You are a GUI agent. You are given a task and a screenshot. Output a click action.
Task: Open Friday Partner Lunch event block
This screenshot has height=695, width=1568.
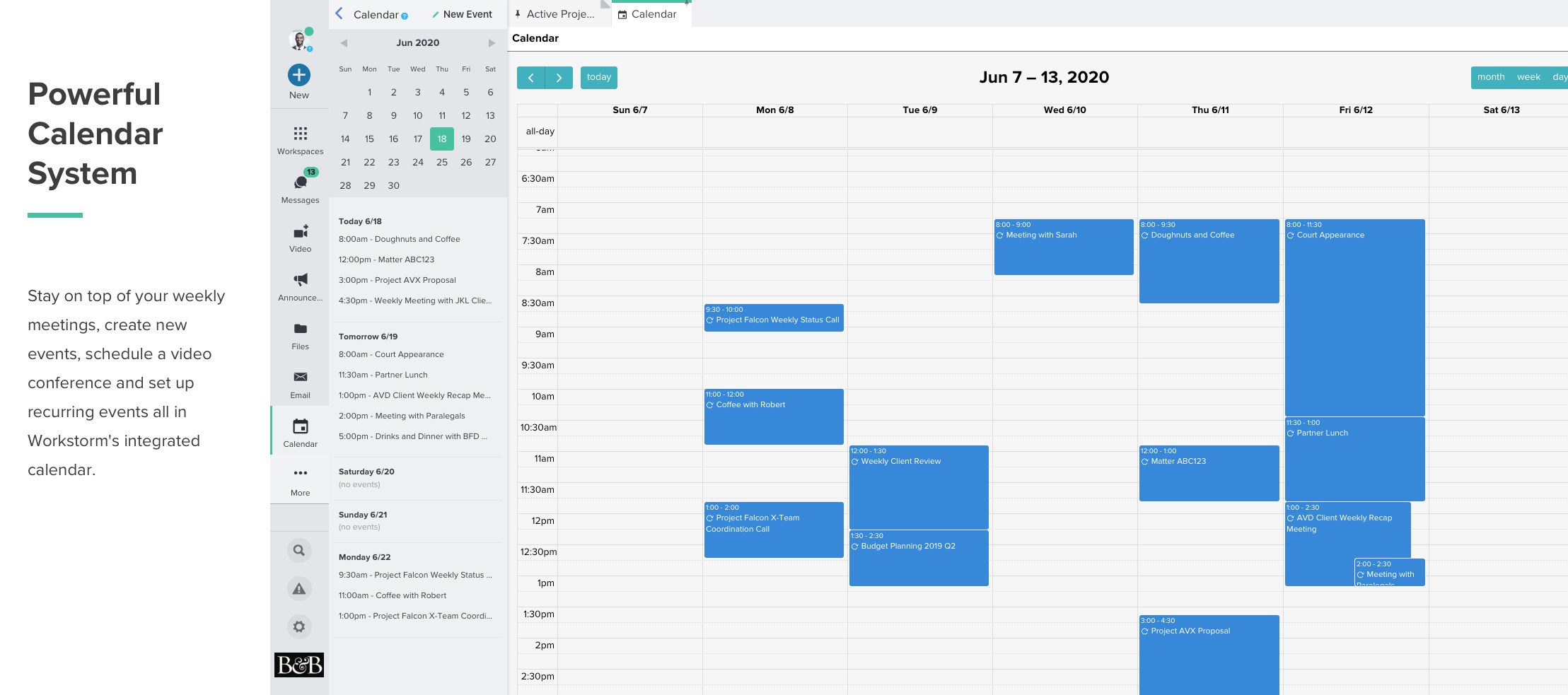point(1354,459)
